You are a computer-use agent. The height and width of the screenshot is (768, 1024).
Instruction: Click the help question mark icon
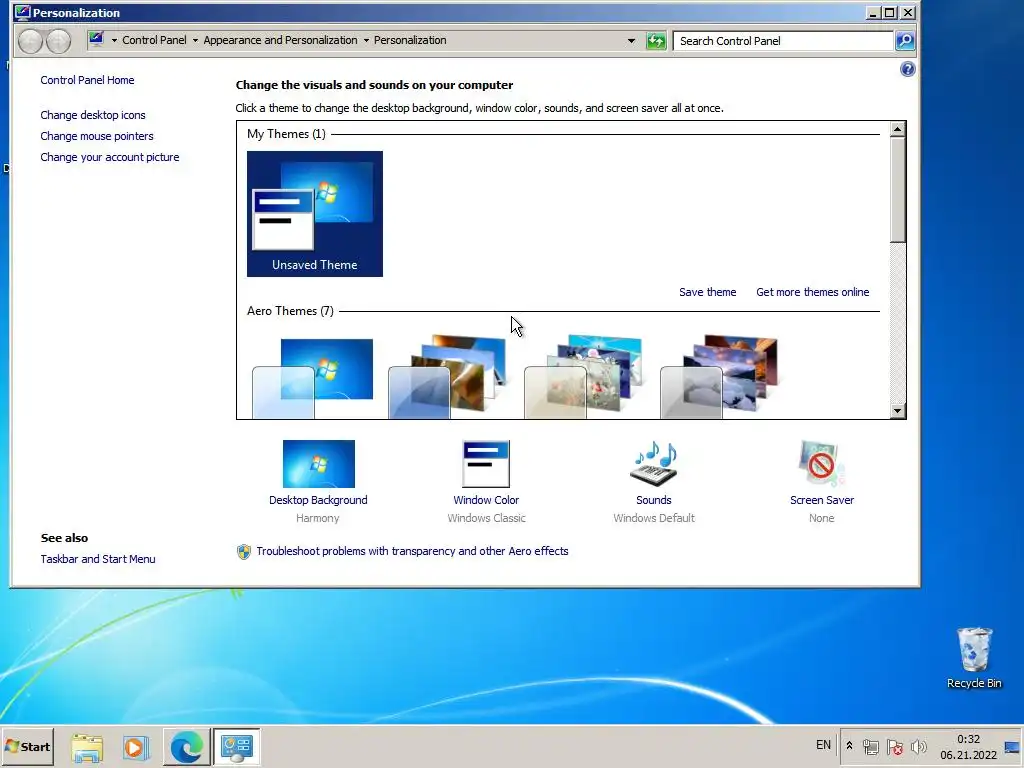[907, 69]
